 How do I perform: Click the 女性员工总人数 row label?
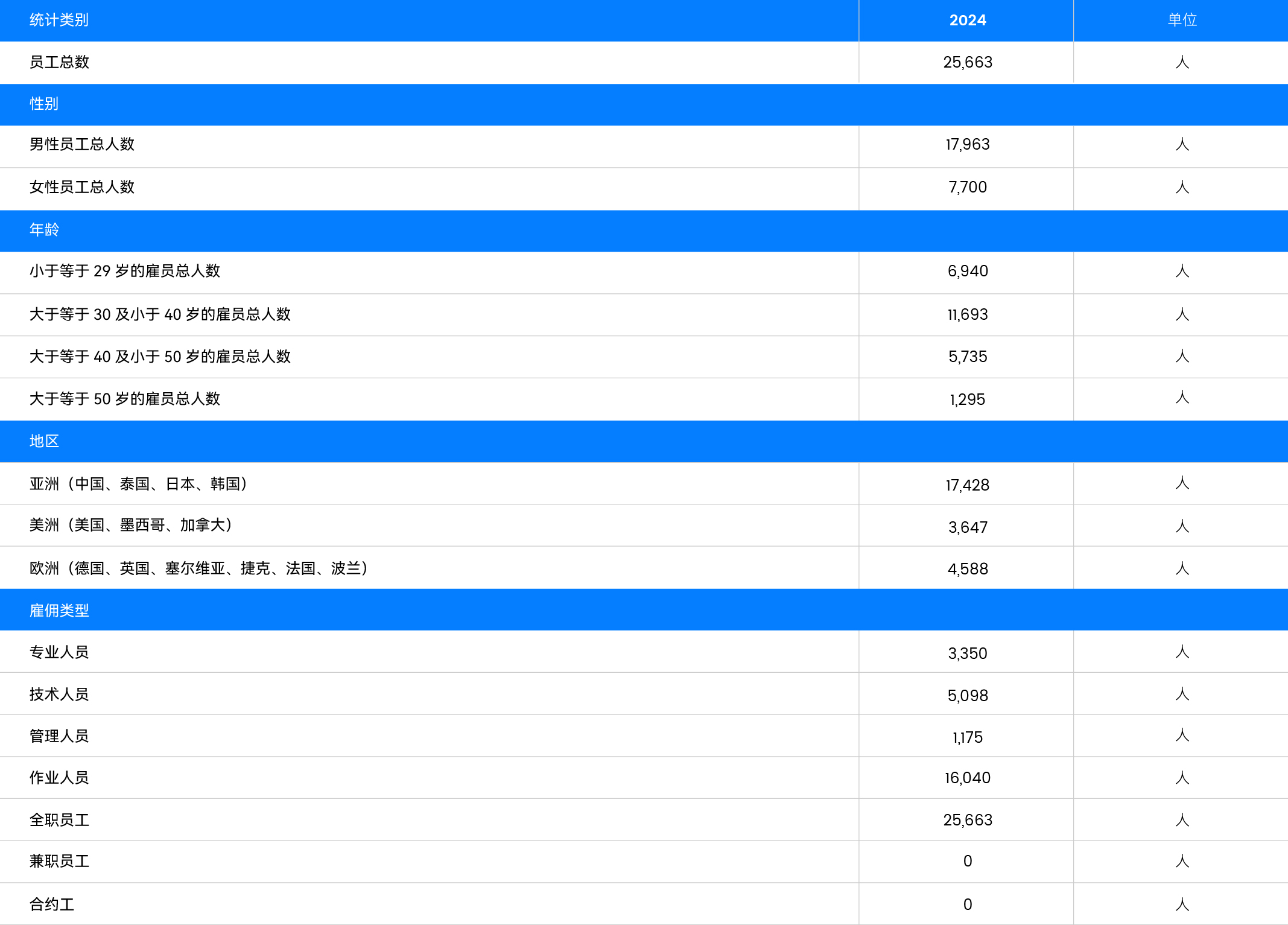pyautogui.click(x=82, y=187)
